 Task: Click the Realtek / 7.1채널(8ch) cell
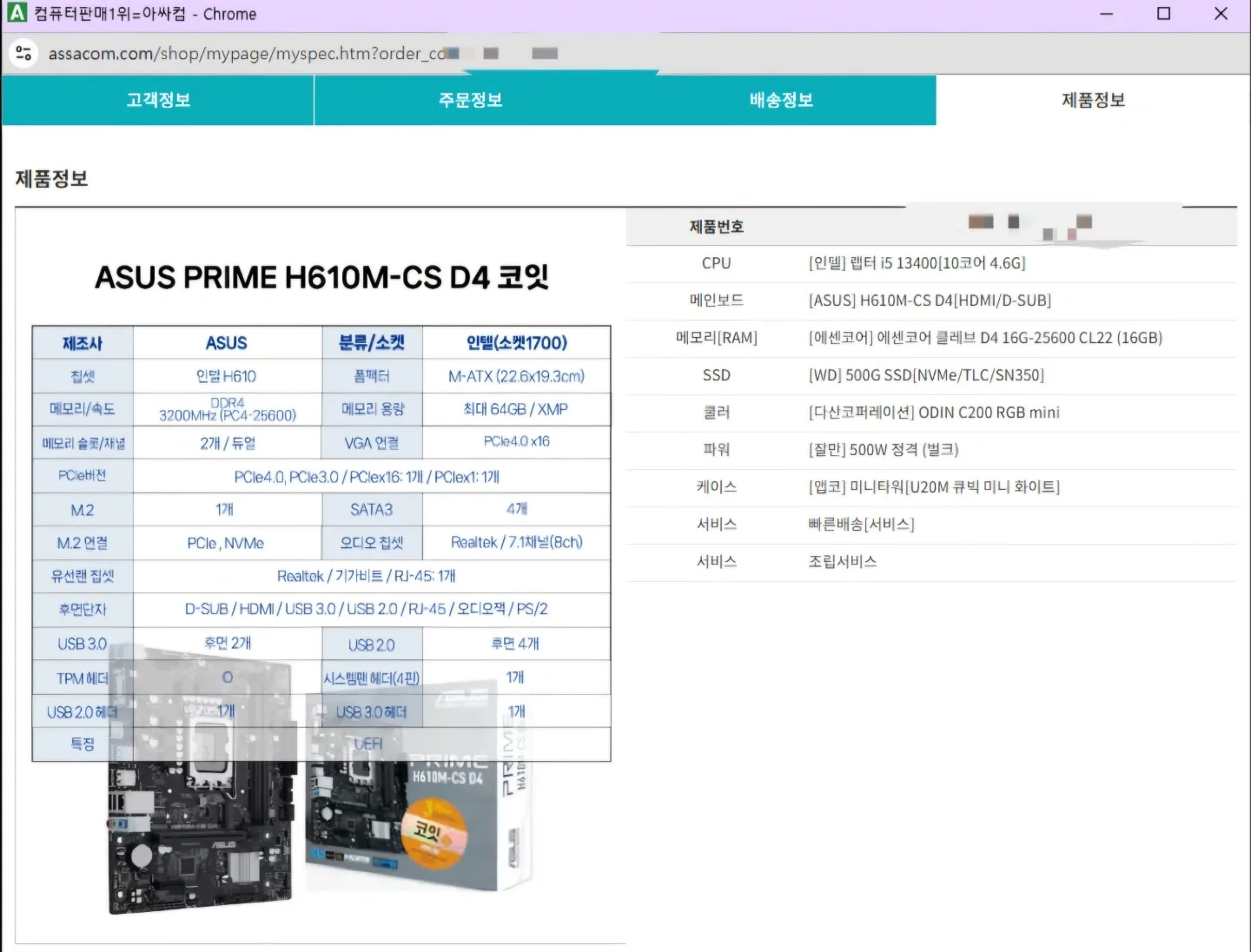click(x=517, y=543)
